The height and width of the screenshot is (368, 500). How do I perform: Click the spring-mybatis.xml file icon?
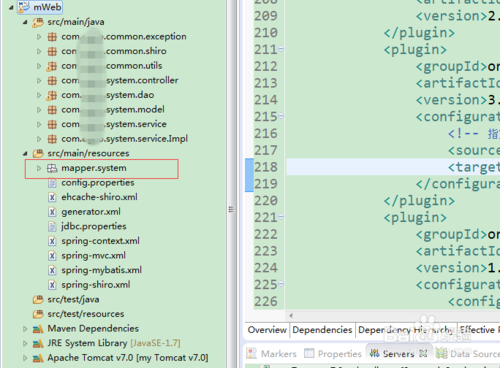click(52, 270)
